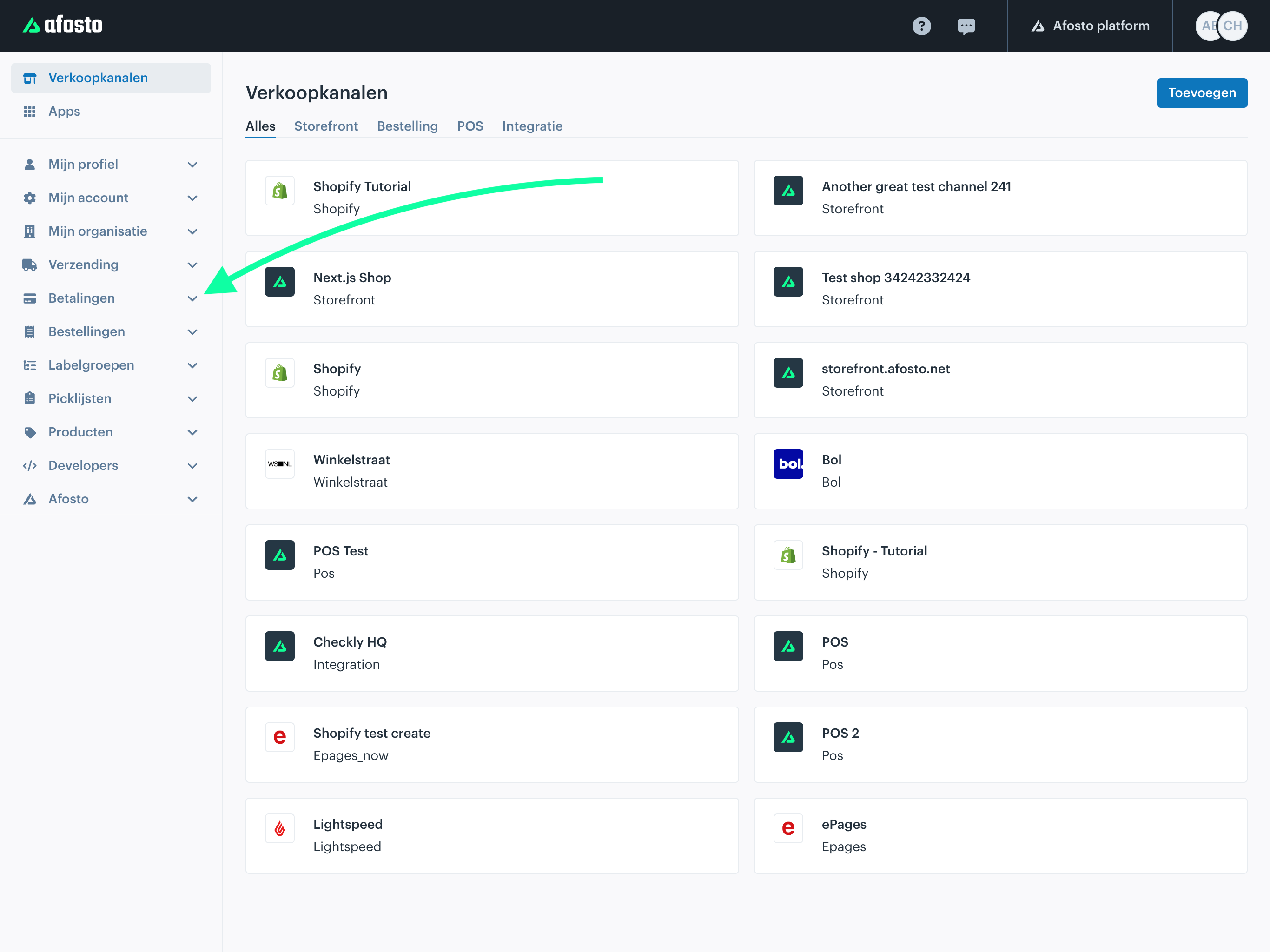This screenshot has height=952, width=1270.
Task: Open the chat message icon
Action: click(x=966, y=26)
